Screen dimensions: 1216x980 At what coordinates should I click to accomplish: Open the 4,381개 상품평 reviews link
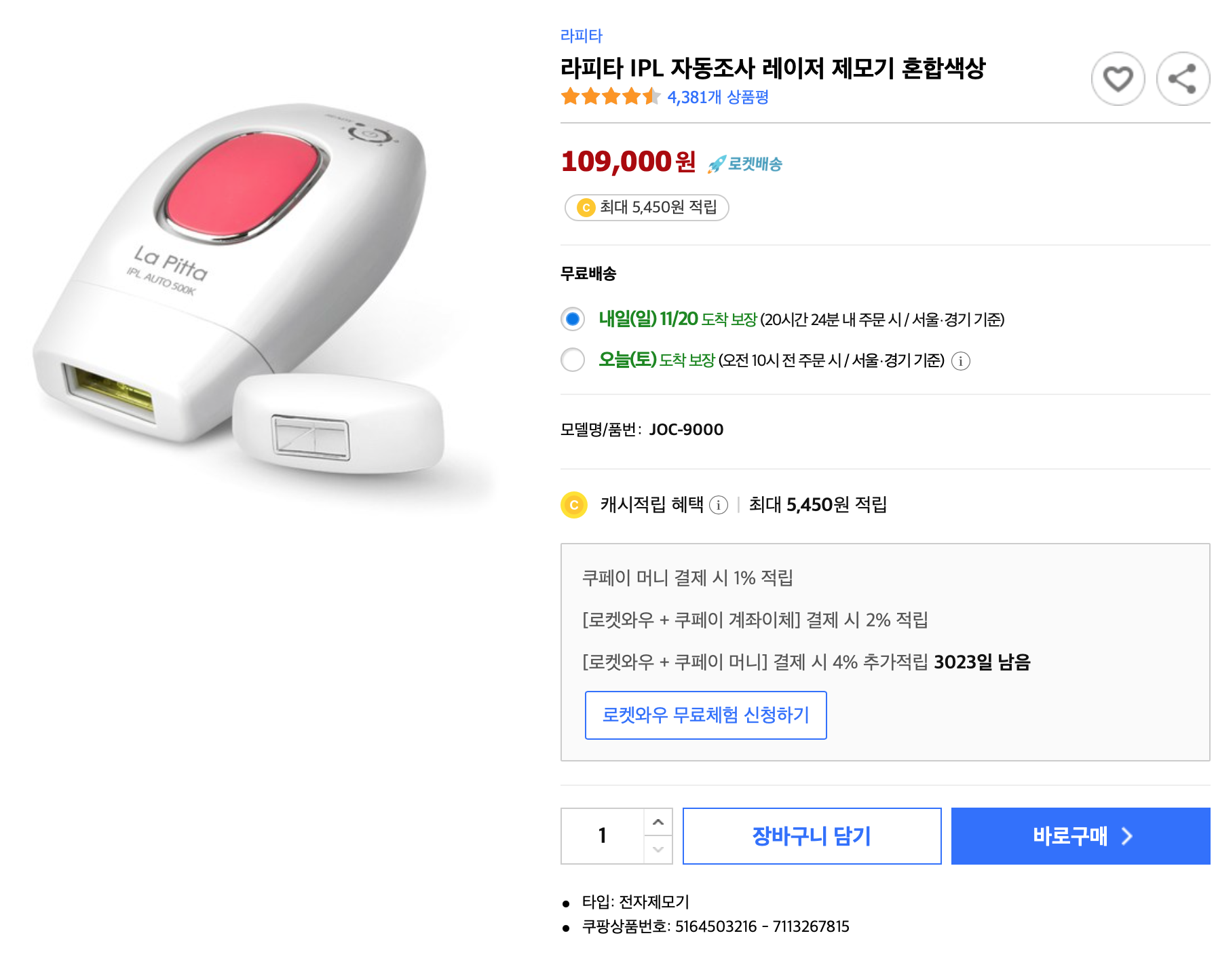(x=718, y=98)
